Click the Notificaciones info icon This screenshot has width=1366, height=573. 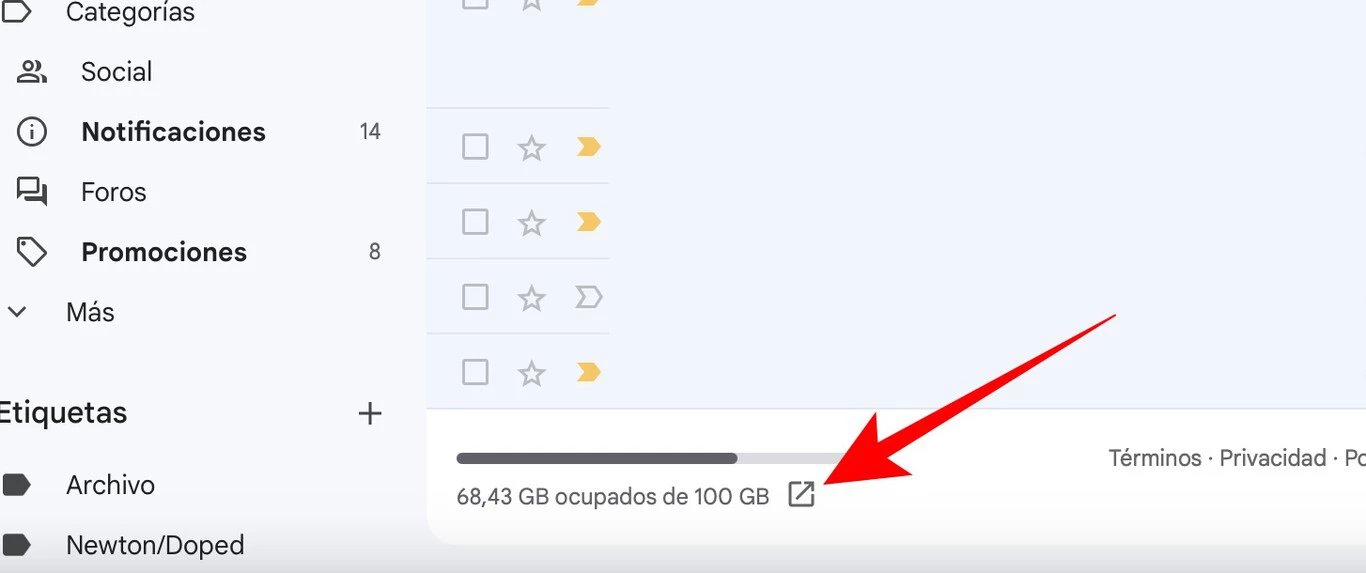click(32, 132)
